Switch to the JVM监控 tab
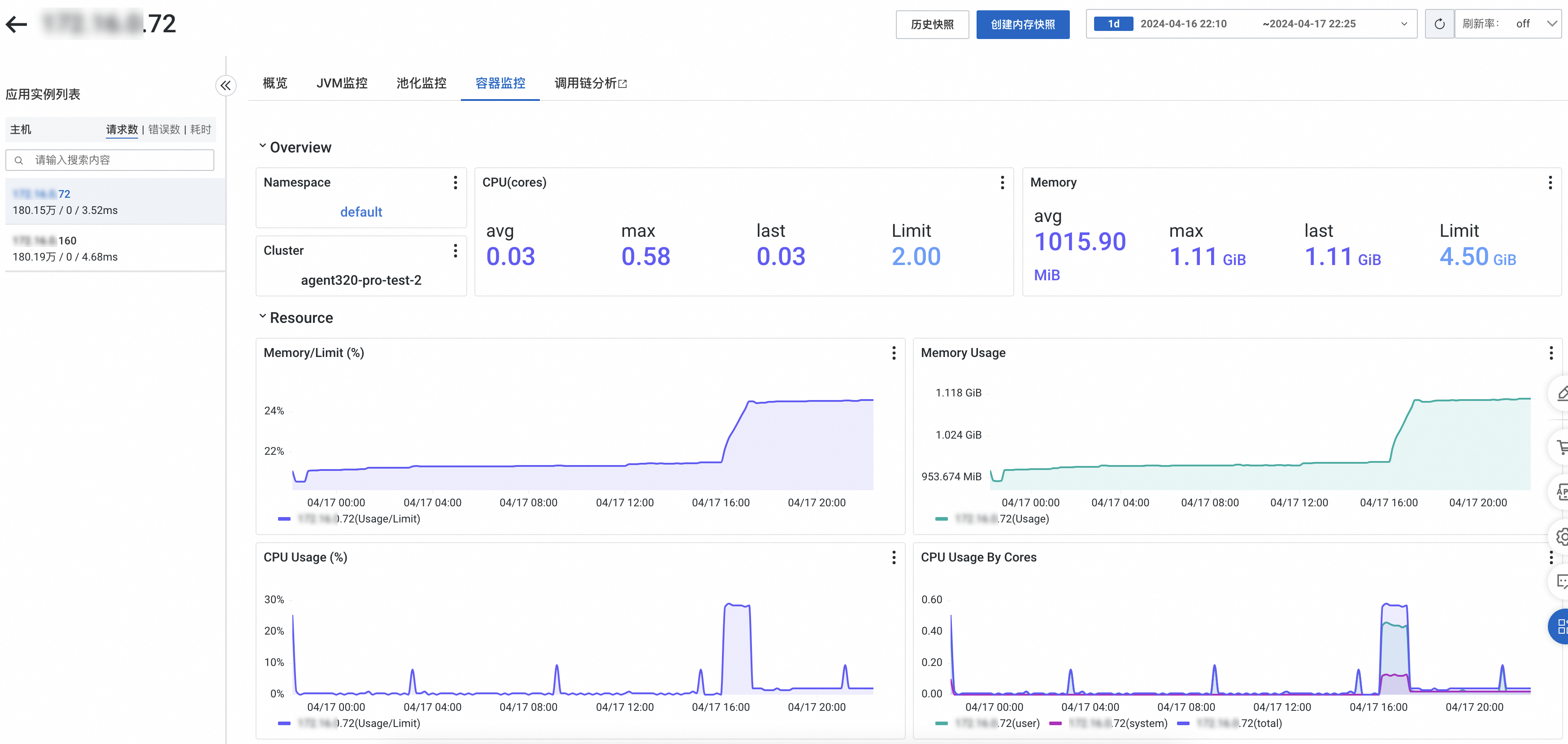This screenshot has width=1568, height=744. pyautogui.click(x=342, y=83)
